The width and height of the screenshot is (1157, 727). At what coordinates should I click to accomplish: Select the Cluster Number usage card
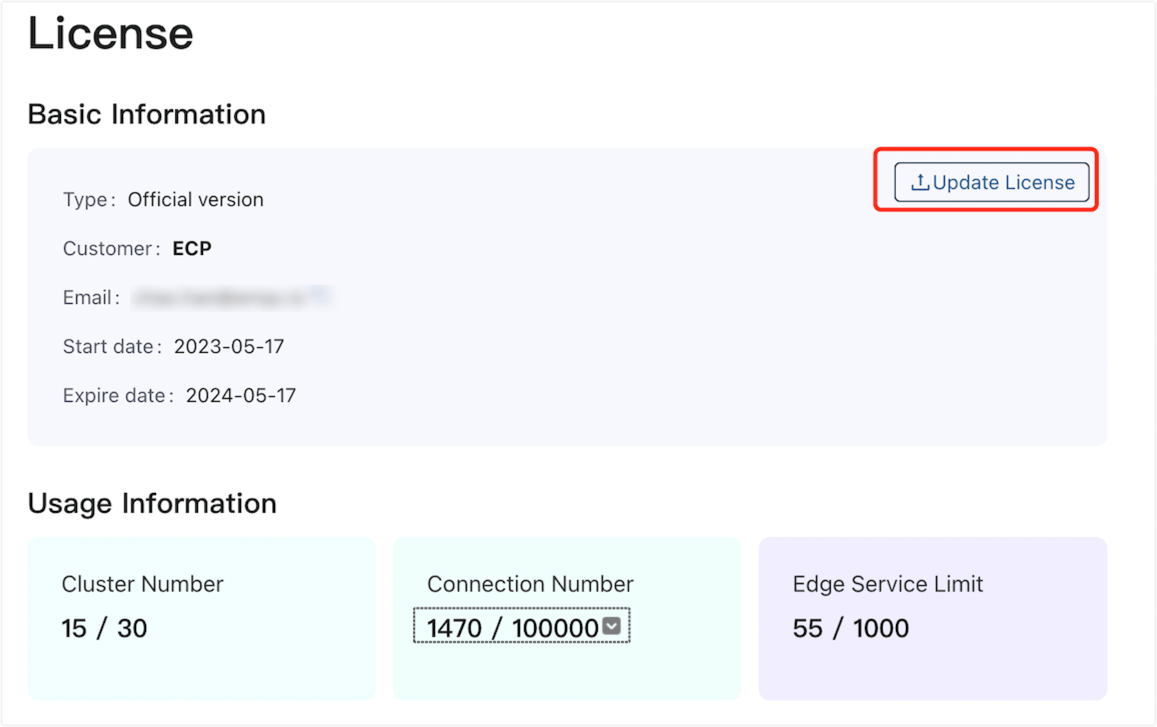[x=201, y=618]
